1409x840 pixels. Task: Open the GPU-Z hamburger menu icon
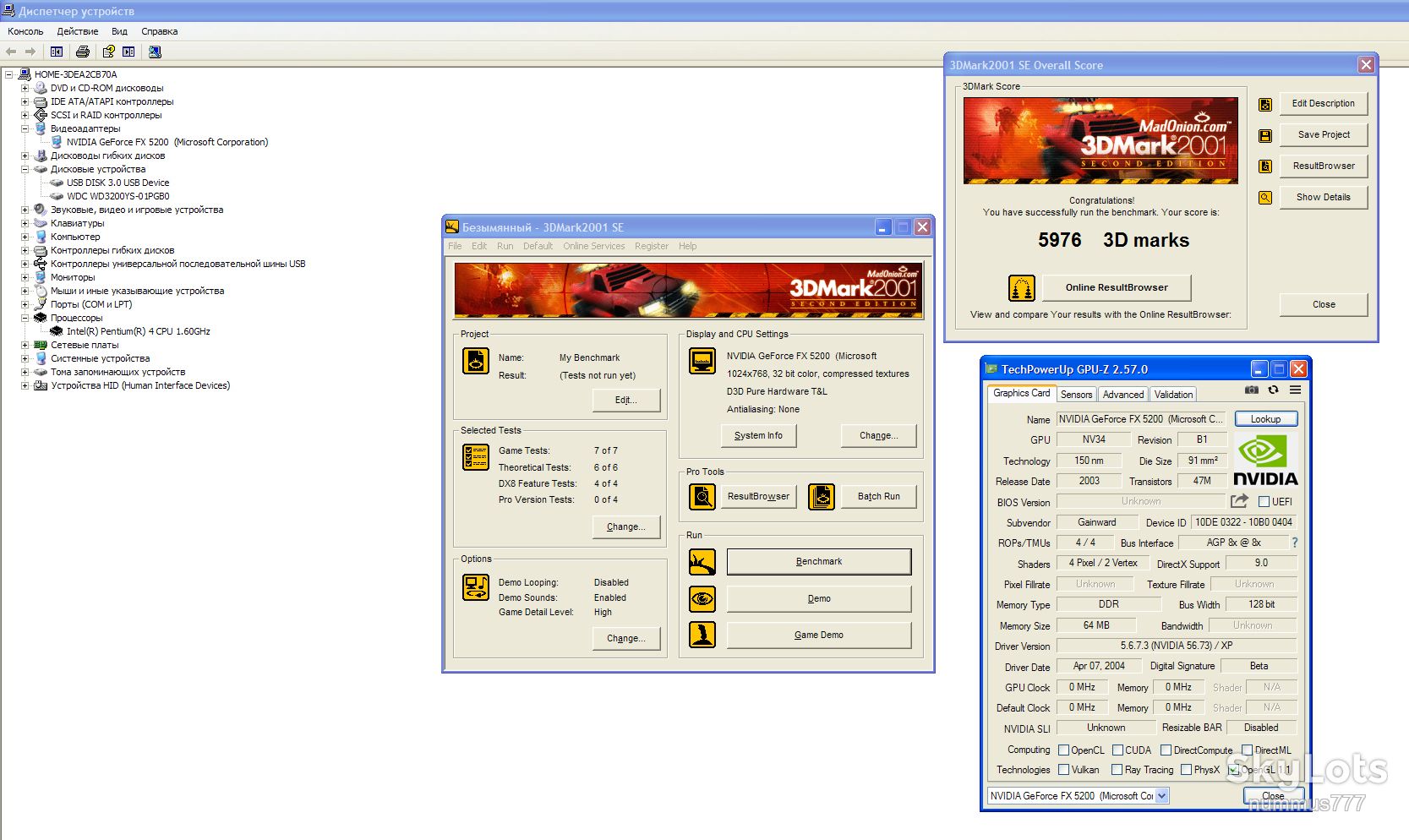click(x=1295, y=390)
